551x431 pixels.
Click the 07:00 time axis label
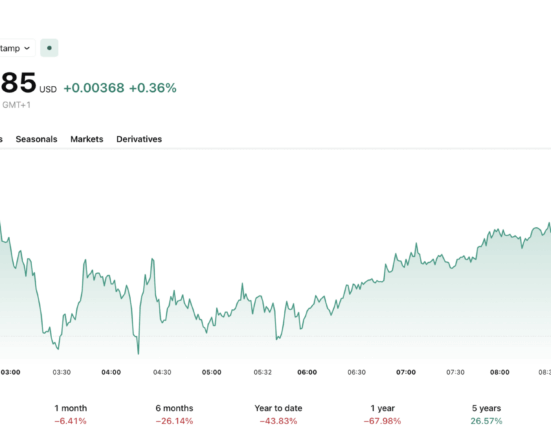click(x=406, y=372)
